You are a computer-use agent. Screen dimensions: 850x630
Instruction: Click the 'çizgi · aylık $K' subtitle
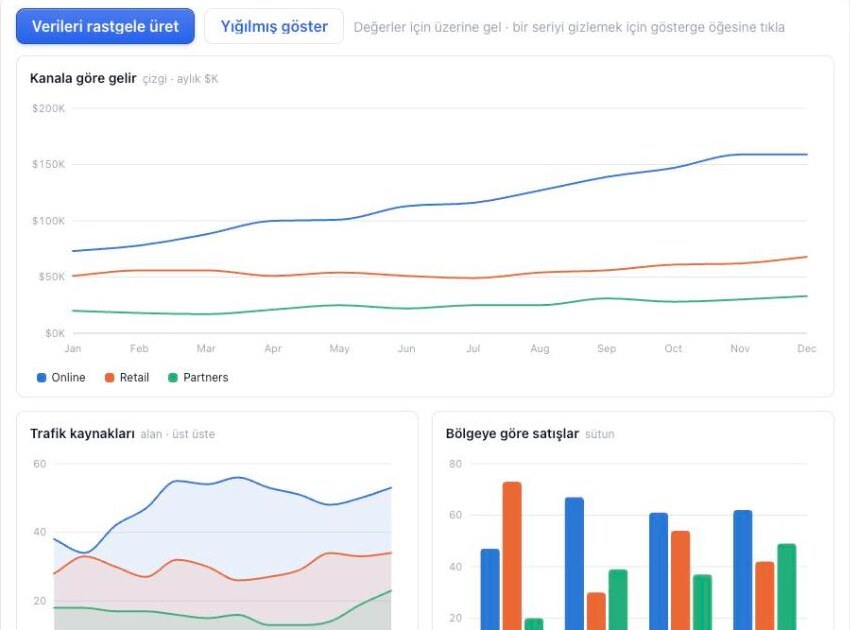[x=181, y=79]
